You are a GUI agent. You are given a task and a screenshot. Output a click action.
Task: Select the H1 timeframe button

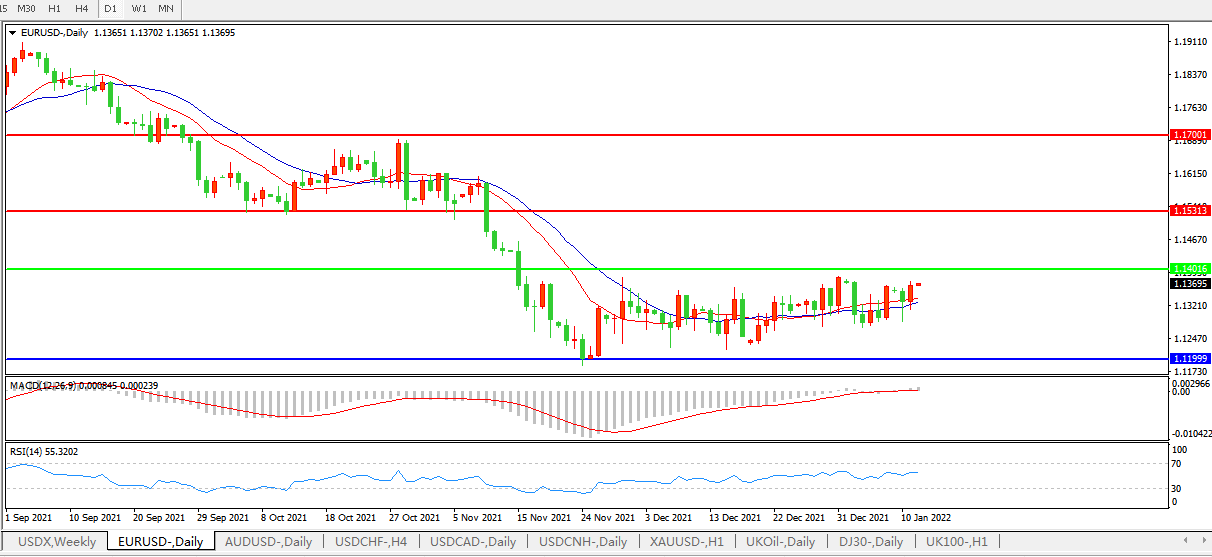click(x=55, y=8)
